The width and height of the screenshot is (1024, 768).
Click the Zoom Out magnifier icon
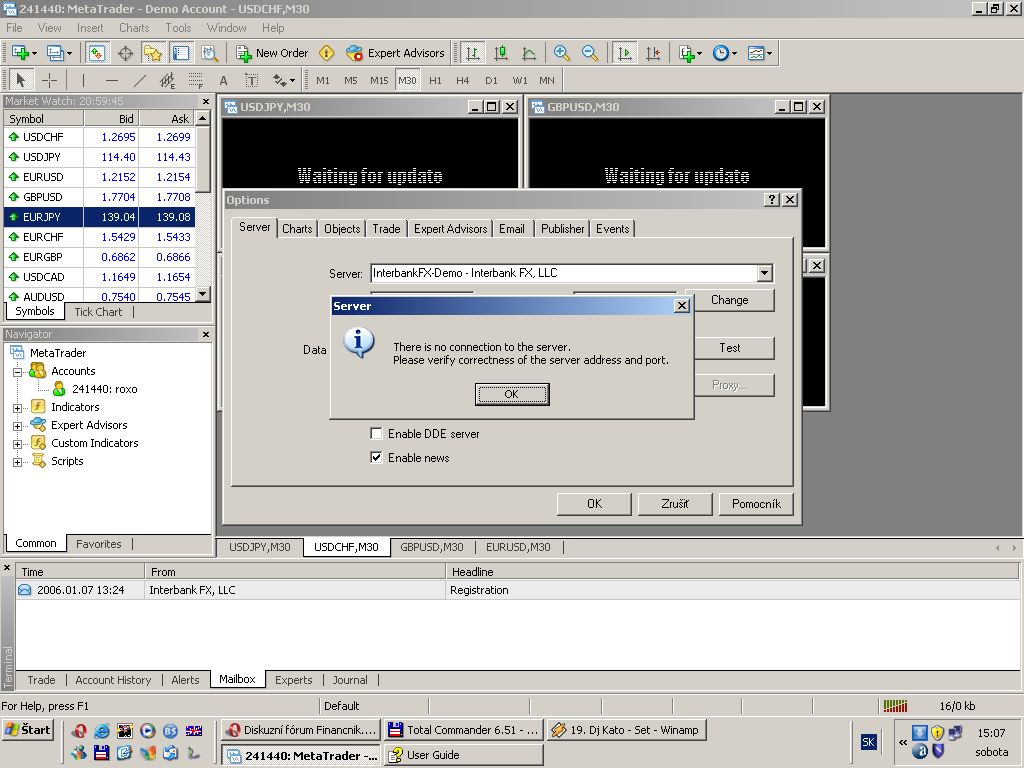tap(590, 53)
